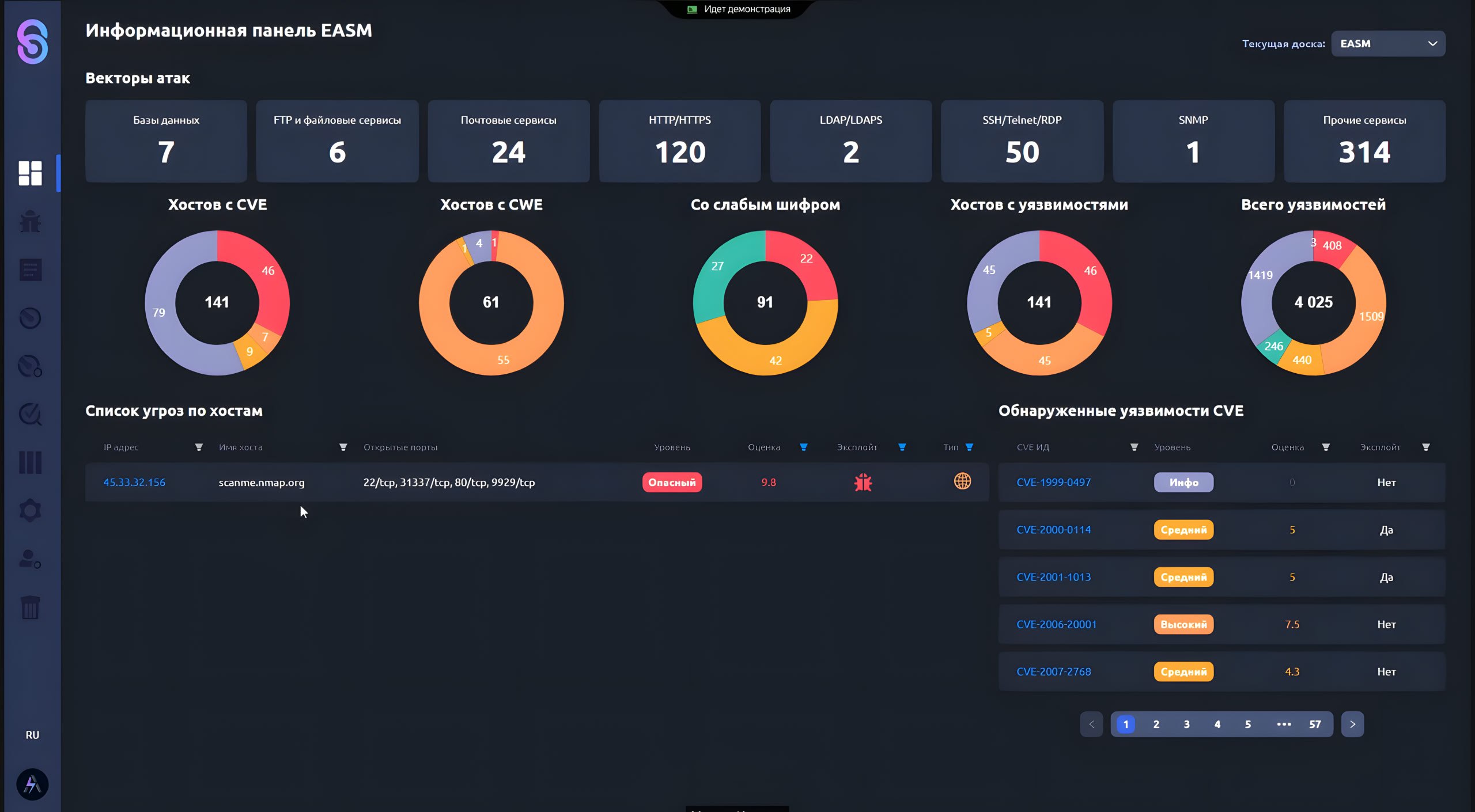
Task: Go to page 2 of CVE list
Action: (x=1156, y=724)
